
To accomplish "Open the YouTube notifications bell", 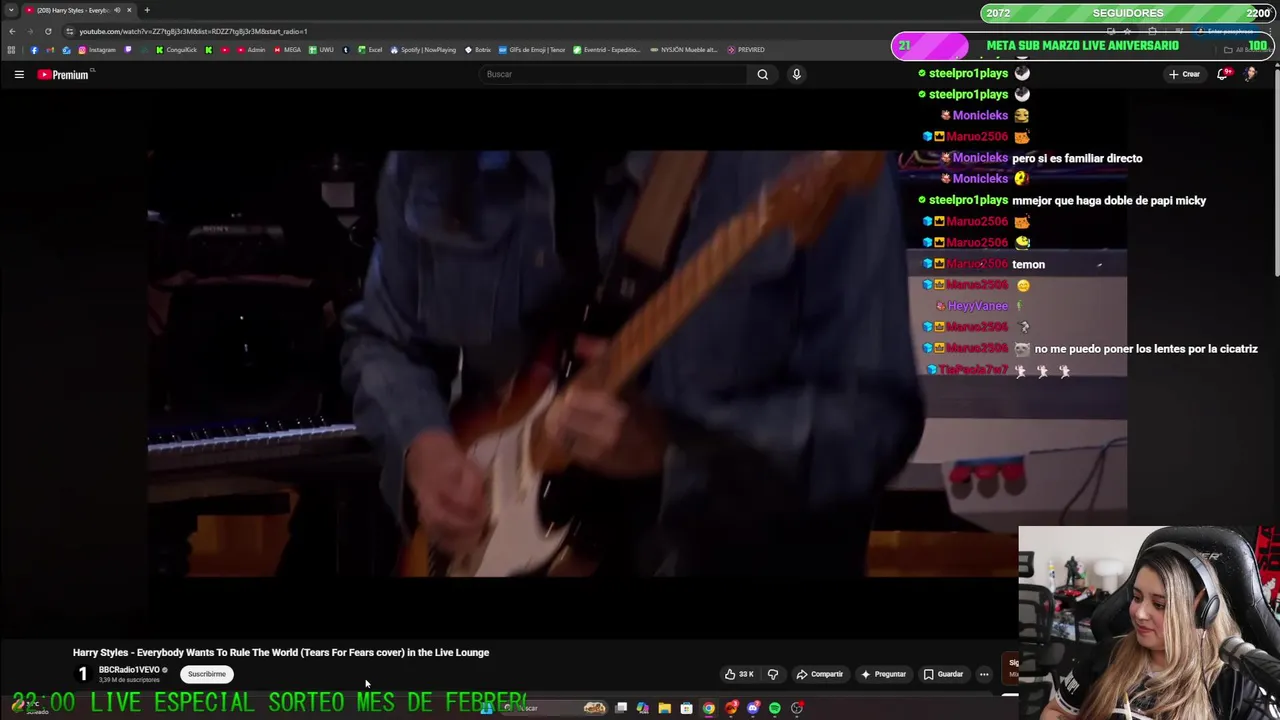I will [1222, 74].
